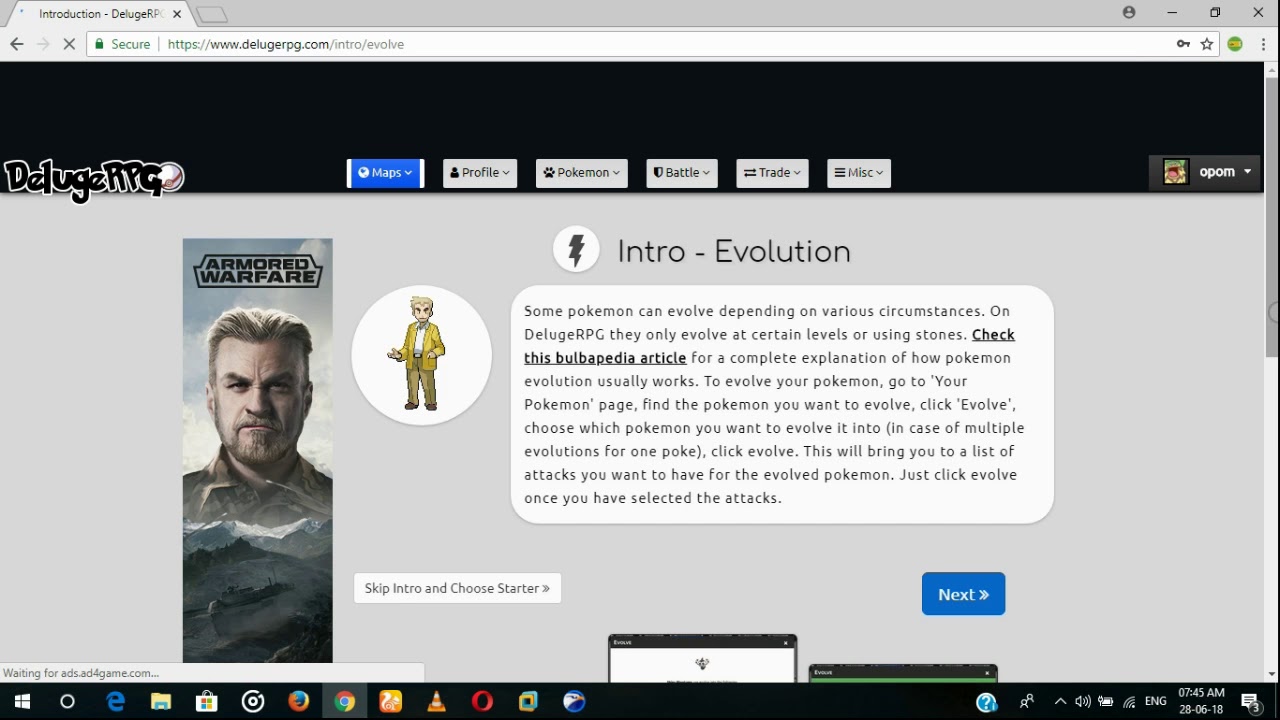Open the notification action center
This screenshot has height=720, width=1280.
[1250, 702]
